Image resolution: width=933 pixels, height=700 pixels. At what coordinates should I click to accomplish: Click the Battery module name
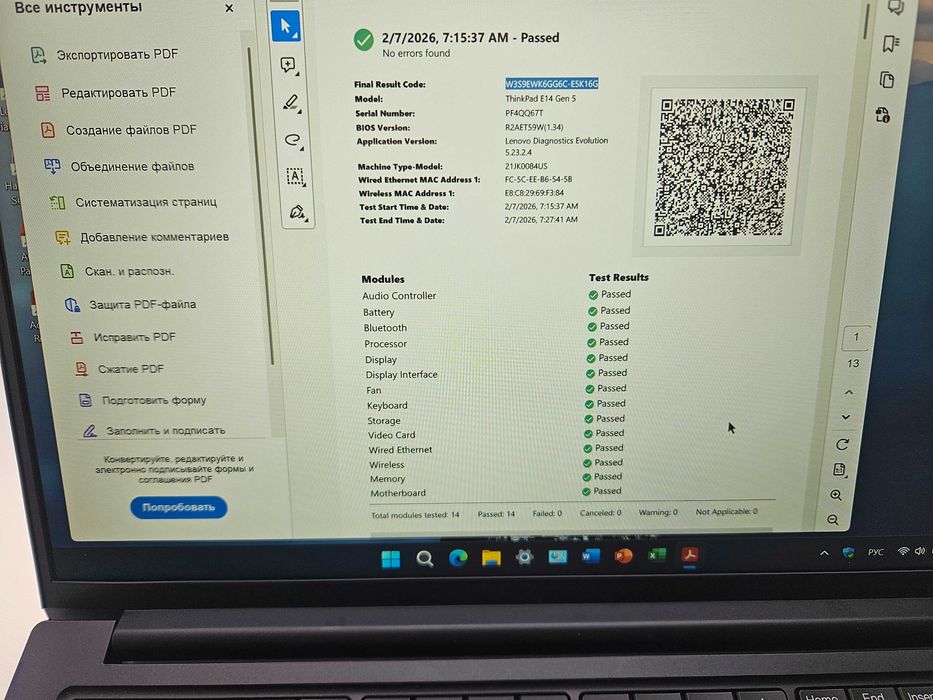pyautogui.click(x=378, y=312)
